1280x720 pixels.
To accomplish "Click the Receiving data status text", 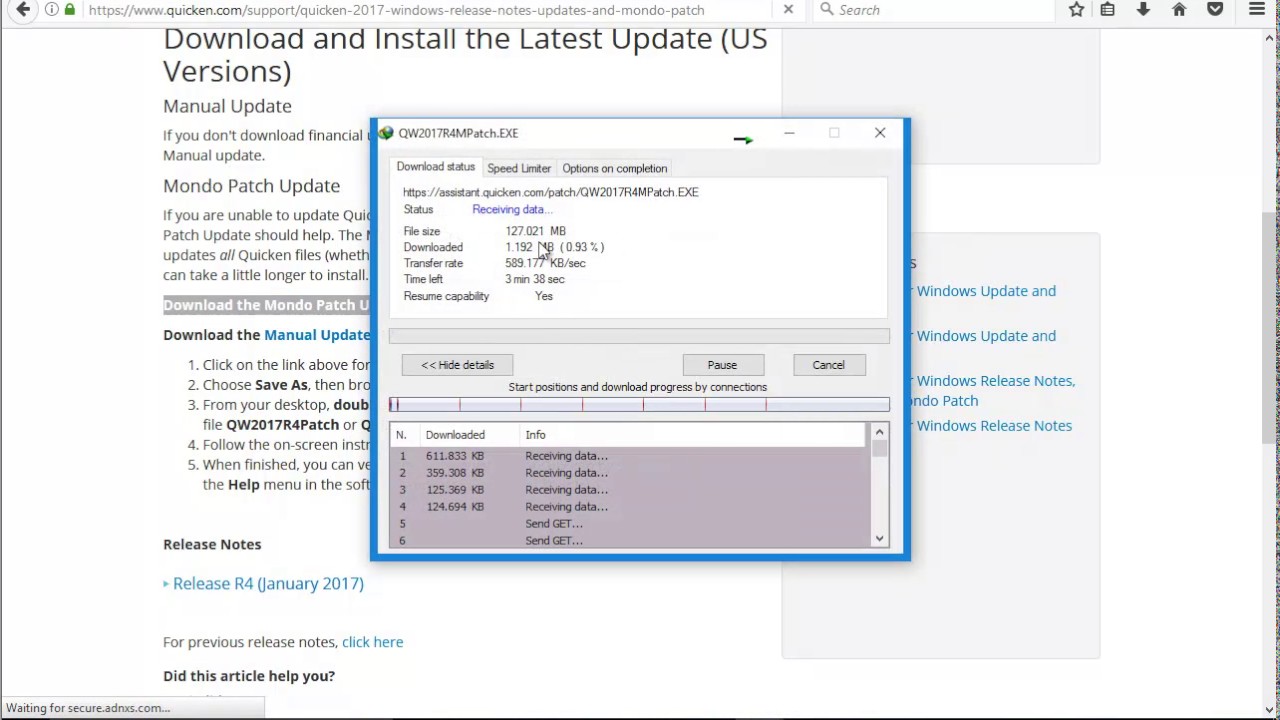I will 512,210.
